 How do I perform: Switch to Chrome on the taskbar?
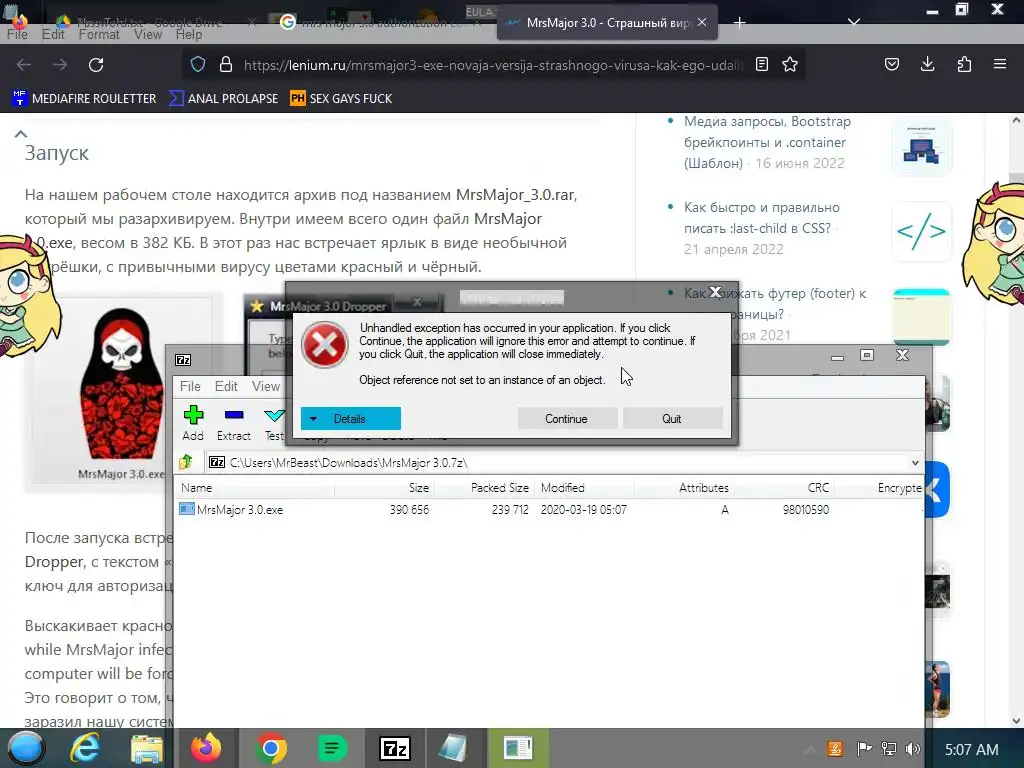click(270, 748)
